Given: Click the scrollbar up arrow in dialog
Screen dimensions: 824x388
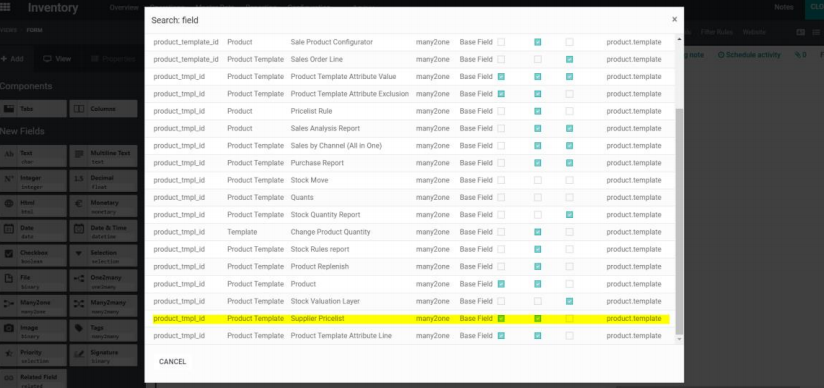Looking at the screenshot, I should (x=679, y=39).
